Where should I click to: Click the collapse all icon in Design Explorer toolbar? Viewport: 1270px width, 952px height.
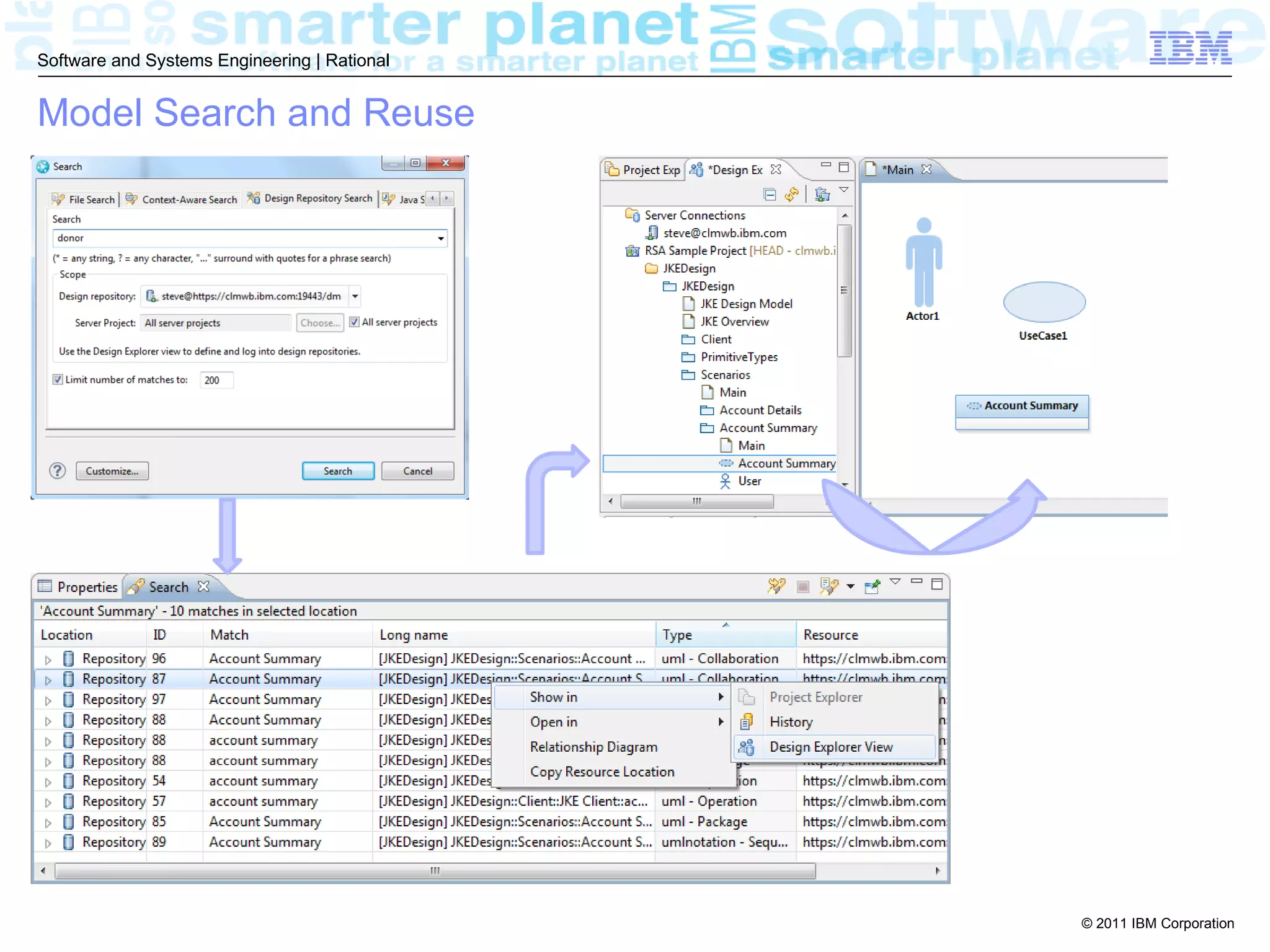click(x=770, y=195)
